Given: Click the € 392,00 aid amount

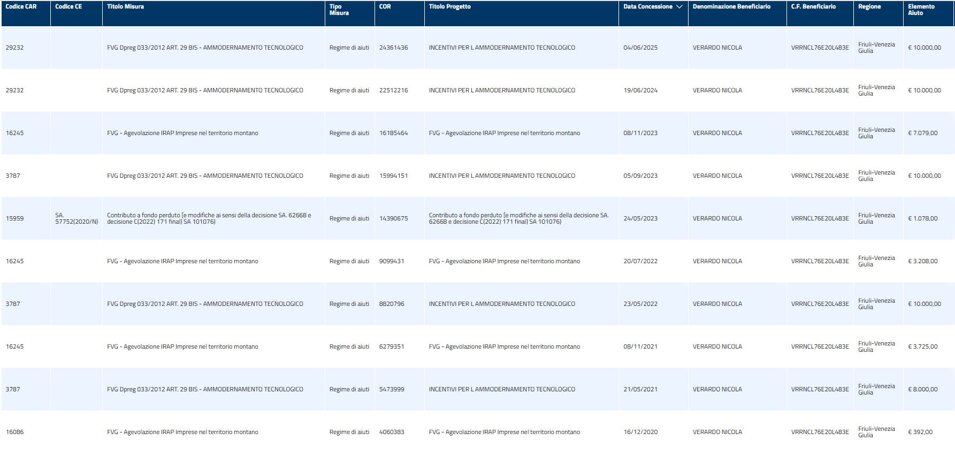Looking at the screenshot, I should click(920, 431).
